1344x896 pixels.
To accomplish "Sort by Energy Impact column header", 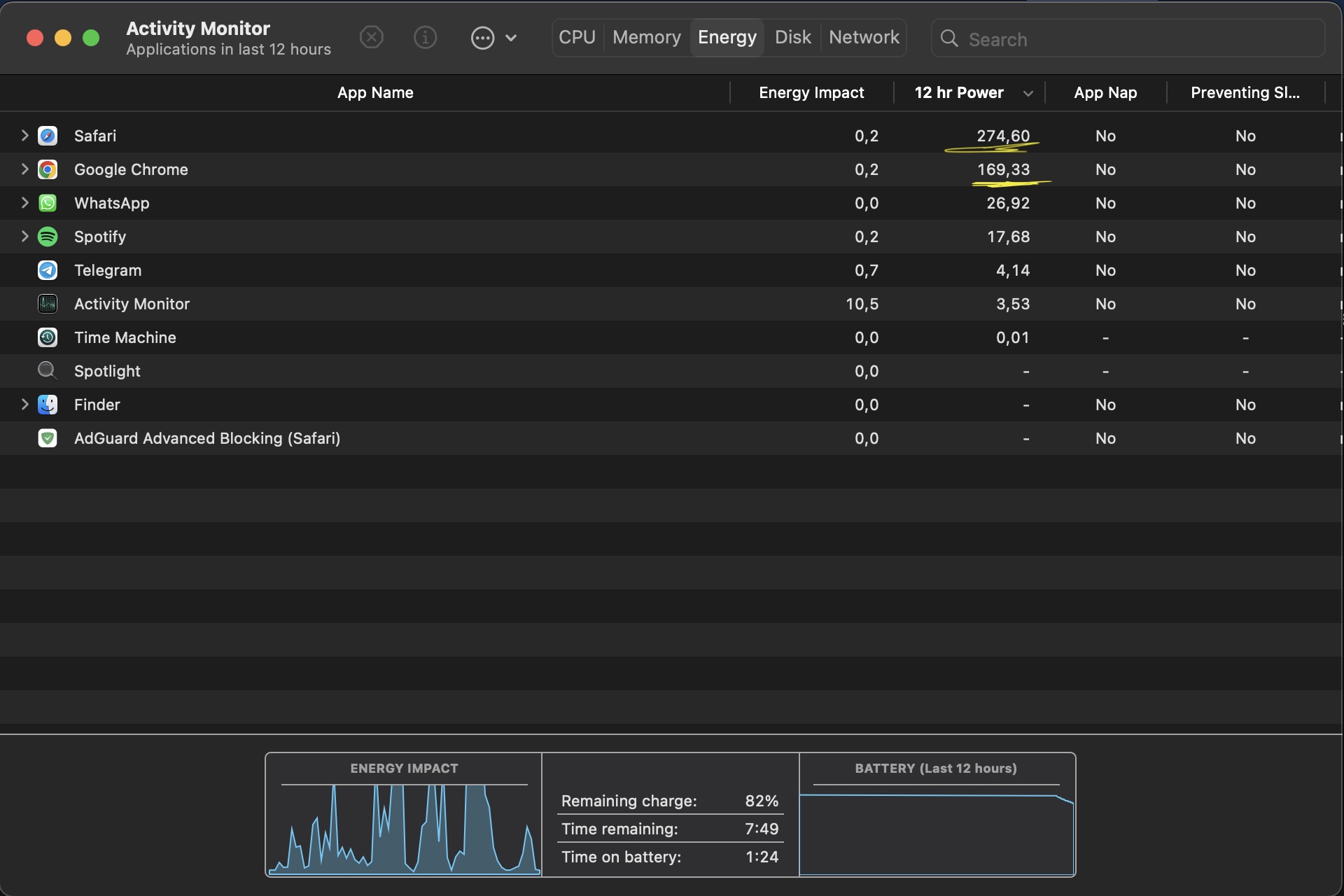I will [811, 92].
